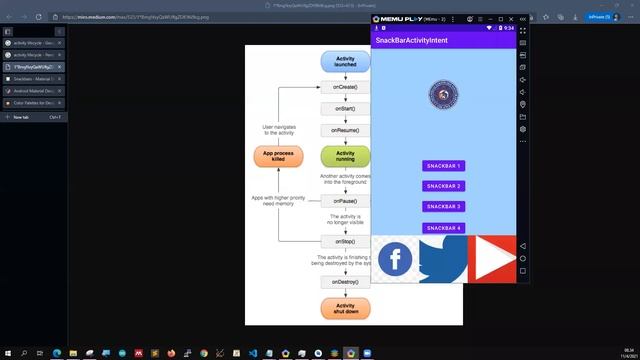
Task: Decrease emulator volume with speaker-down icon
Action: tap(523, 92)
